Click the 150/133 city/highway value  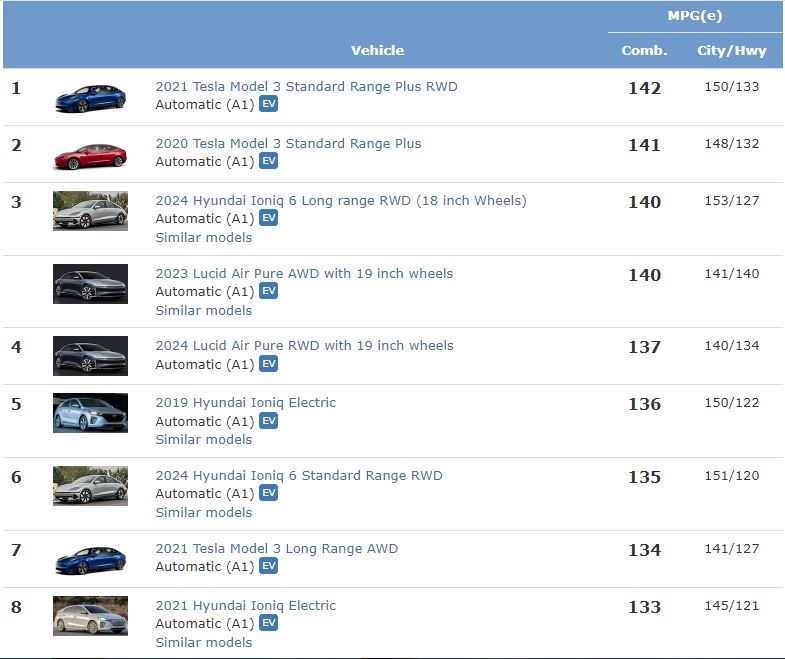pos(732,87)
